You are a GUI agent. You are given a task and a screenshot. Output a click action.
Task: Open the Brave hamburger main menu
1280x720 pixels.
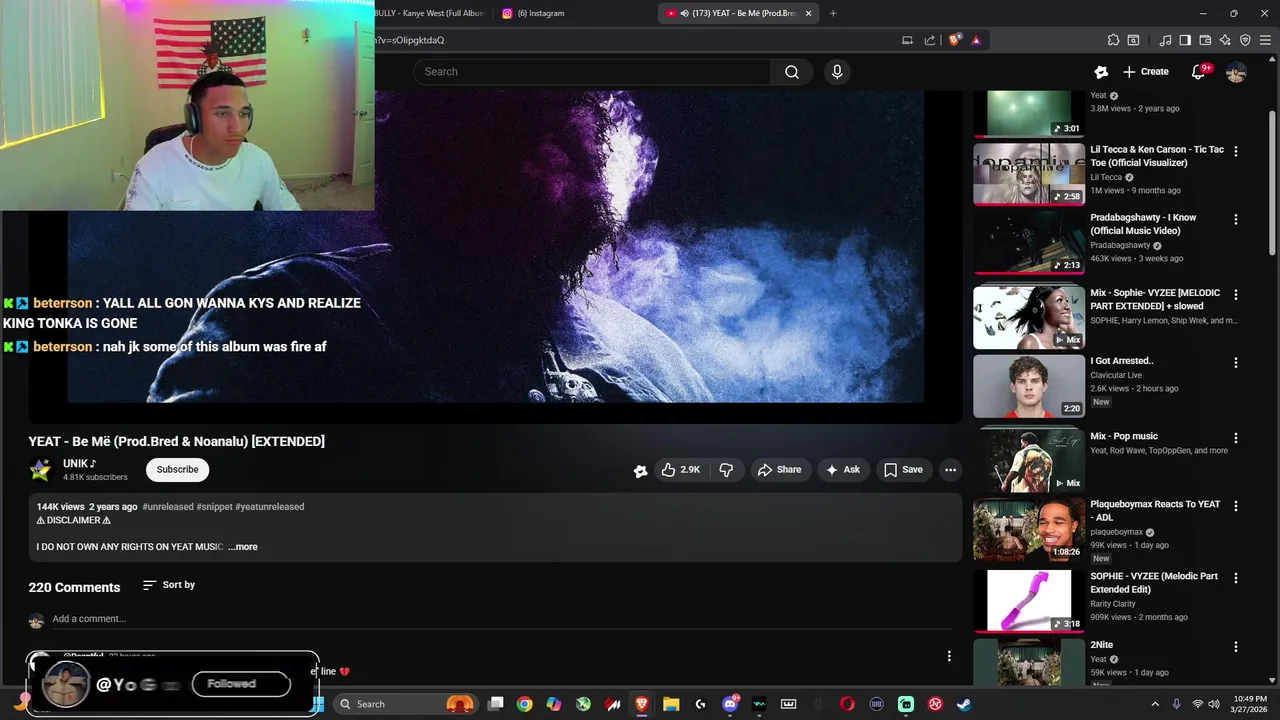click(x=1266, y=40)
